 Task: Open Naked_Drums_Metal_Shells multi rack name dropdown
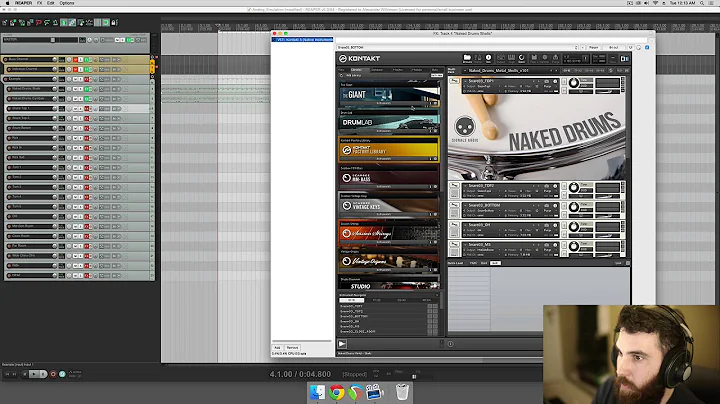[465, 71]
